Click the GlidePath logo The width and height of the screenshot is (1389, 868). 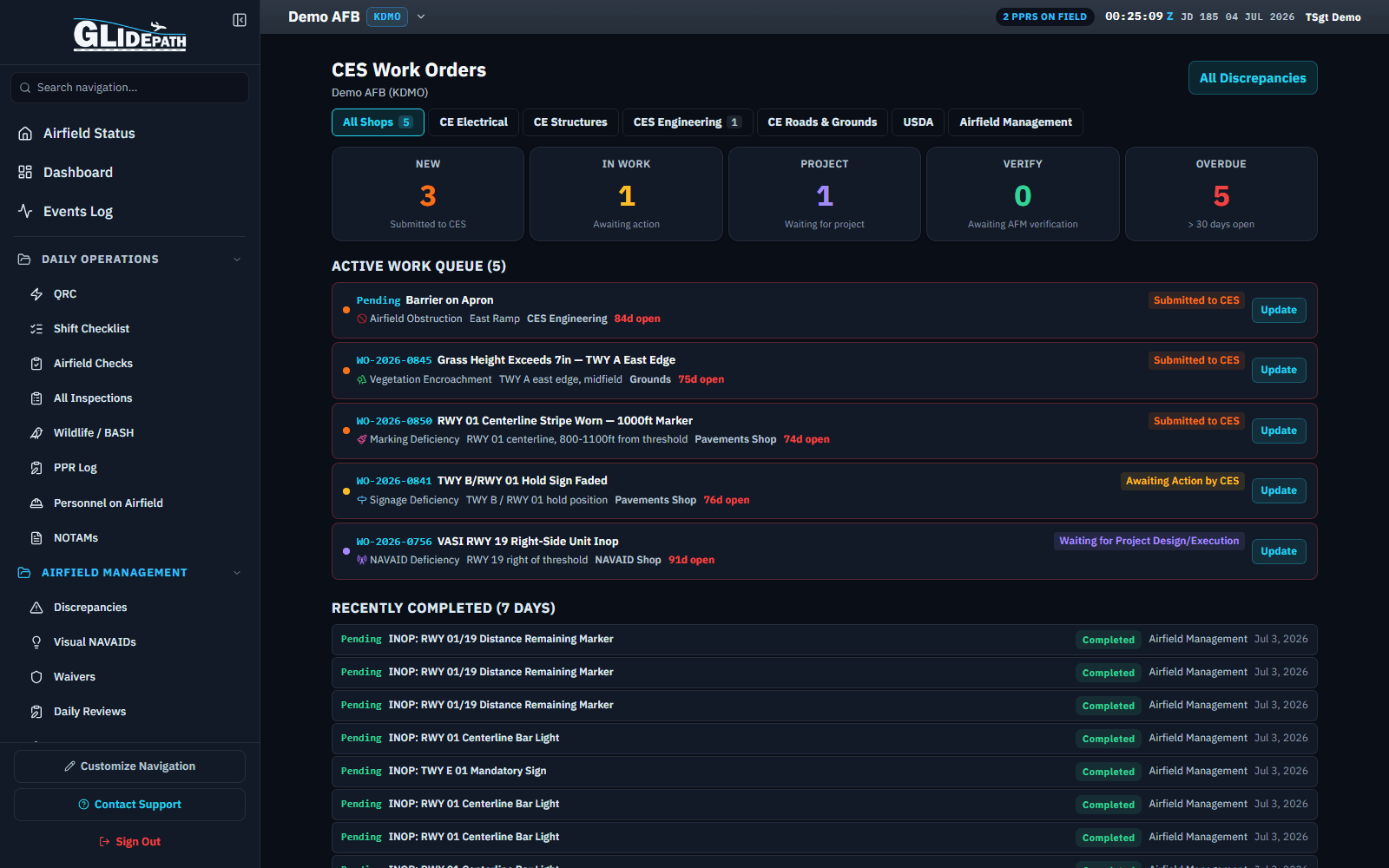[129, 35]
